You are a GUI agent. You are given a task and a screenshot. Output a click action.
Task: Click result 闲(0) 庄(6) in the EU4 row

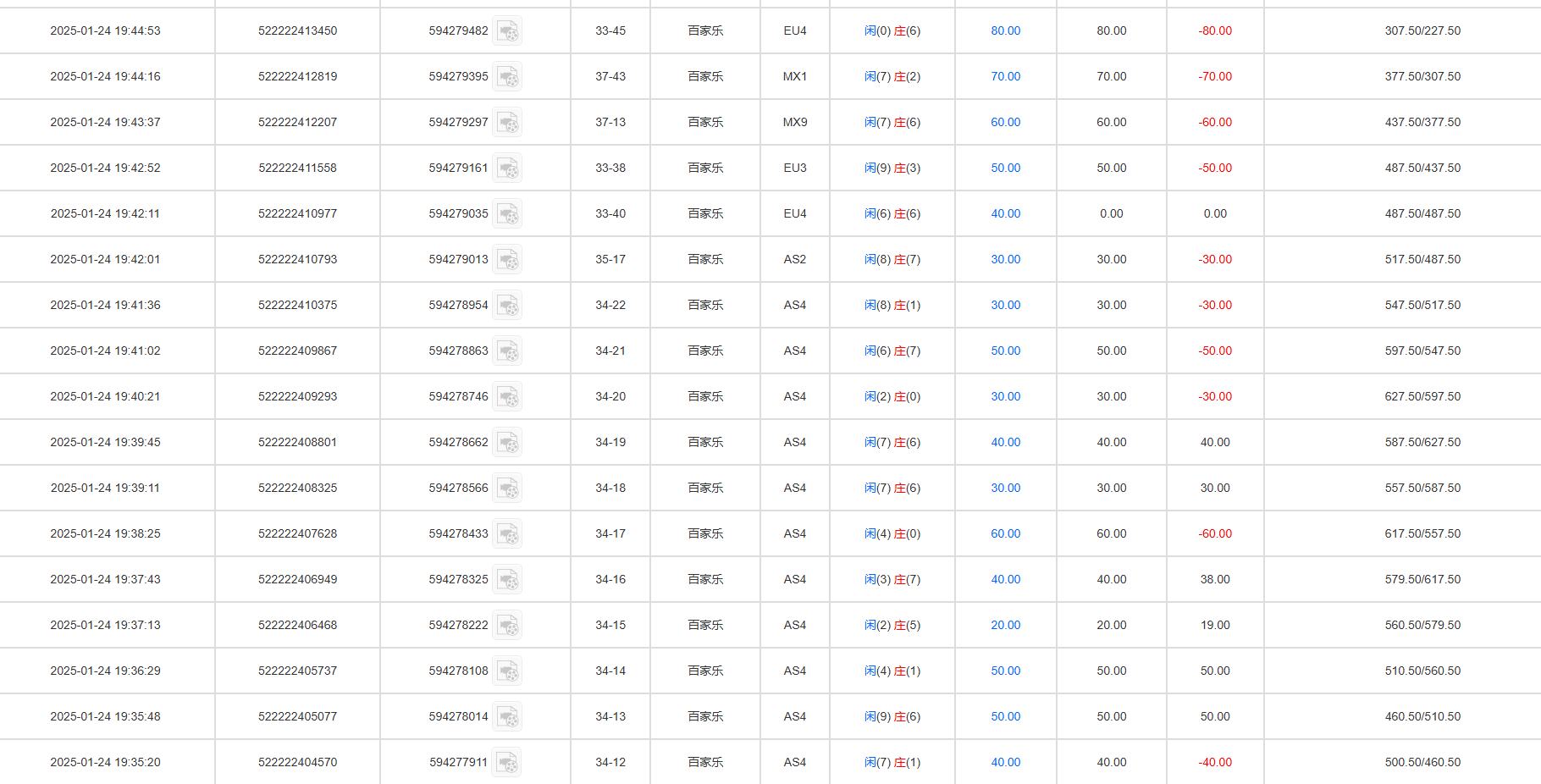point(892,31)
